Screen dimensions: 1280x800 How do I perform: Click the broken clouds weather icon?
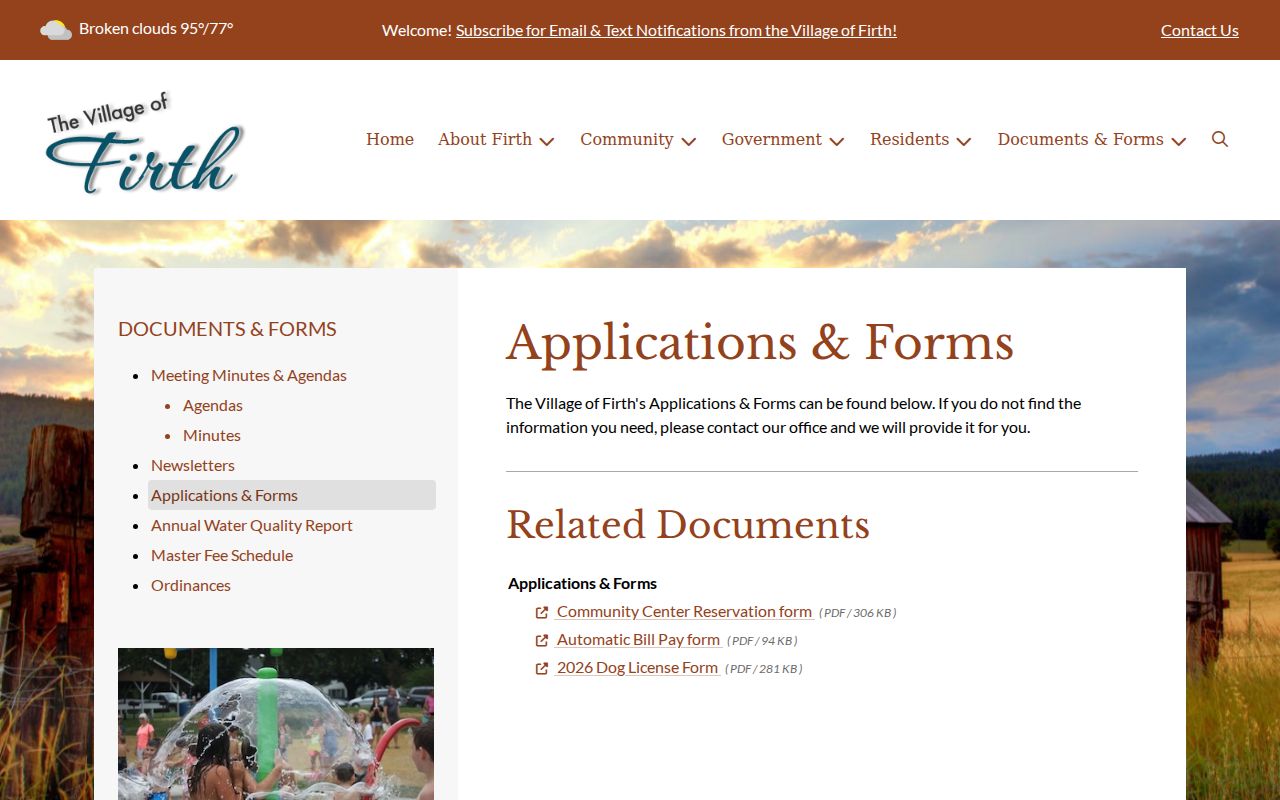56,30
